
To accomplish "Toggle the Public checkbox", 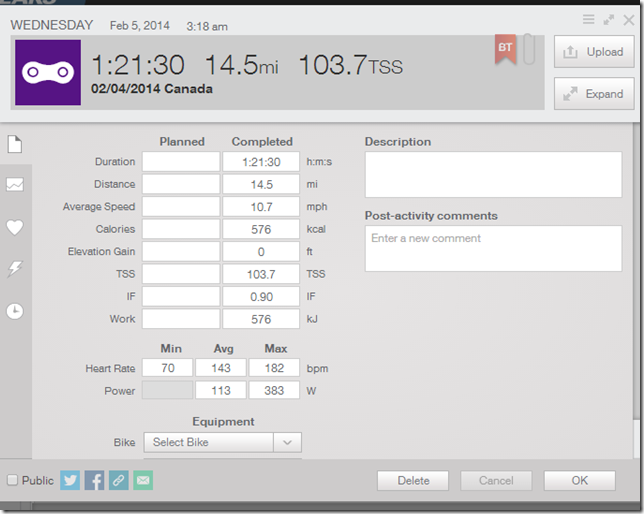I will click(13, 480).
